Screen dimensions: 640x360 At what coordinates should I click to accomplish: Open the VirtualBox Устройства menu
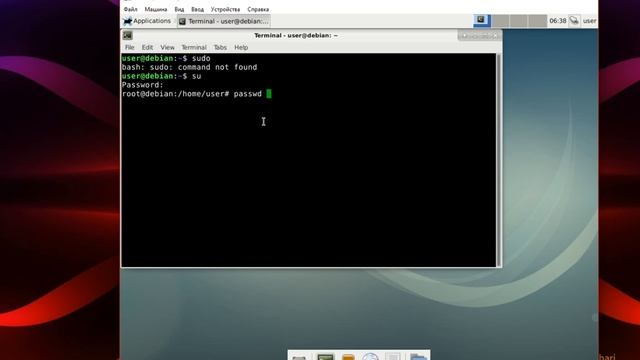pos(225,9)
